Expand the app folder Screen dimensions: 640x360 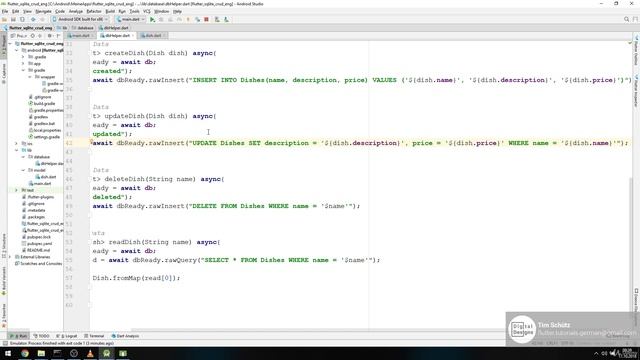(x=23, y=63)
